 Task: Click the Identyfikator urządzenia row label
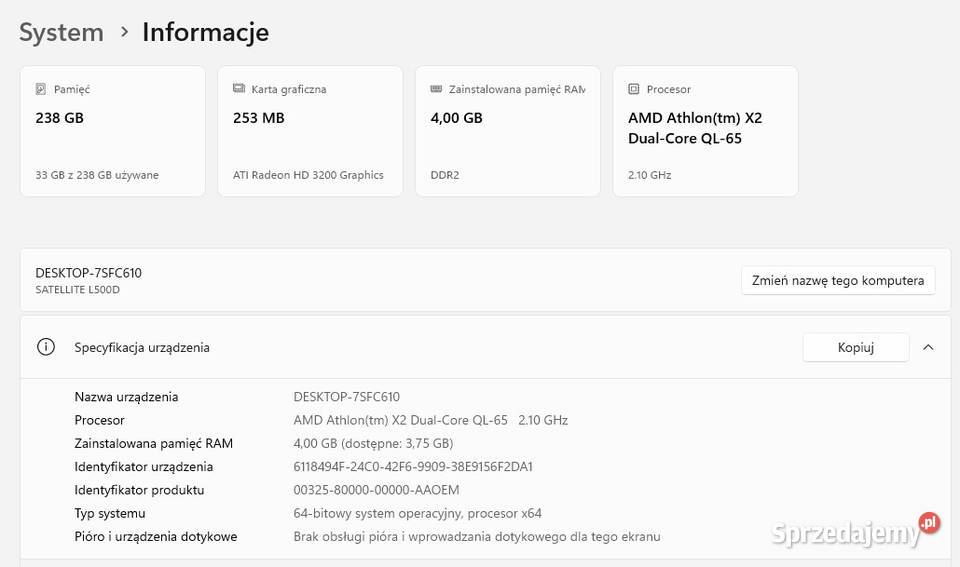(x=143, y=467)
